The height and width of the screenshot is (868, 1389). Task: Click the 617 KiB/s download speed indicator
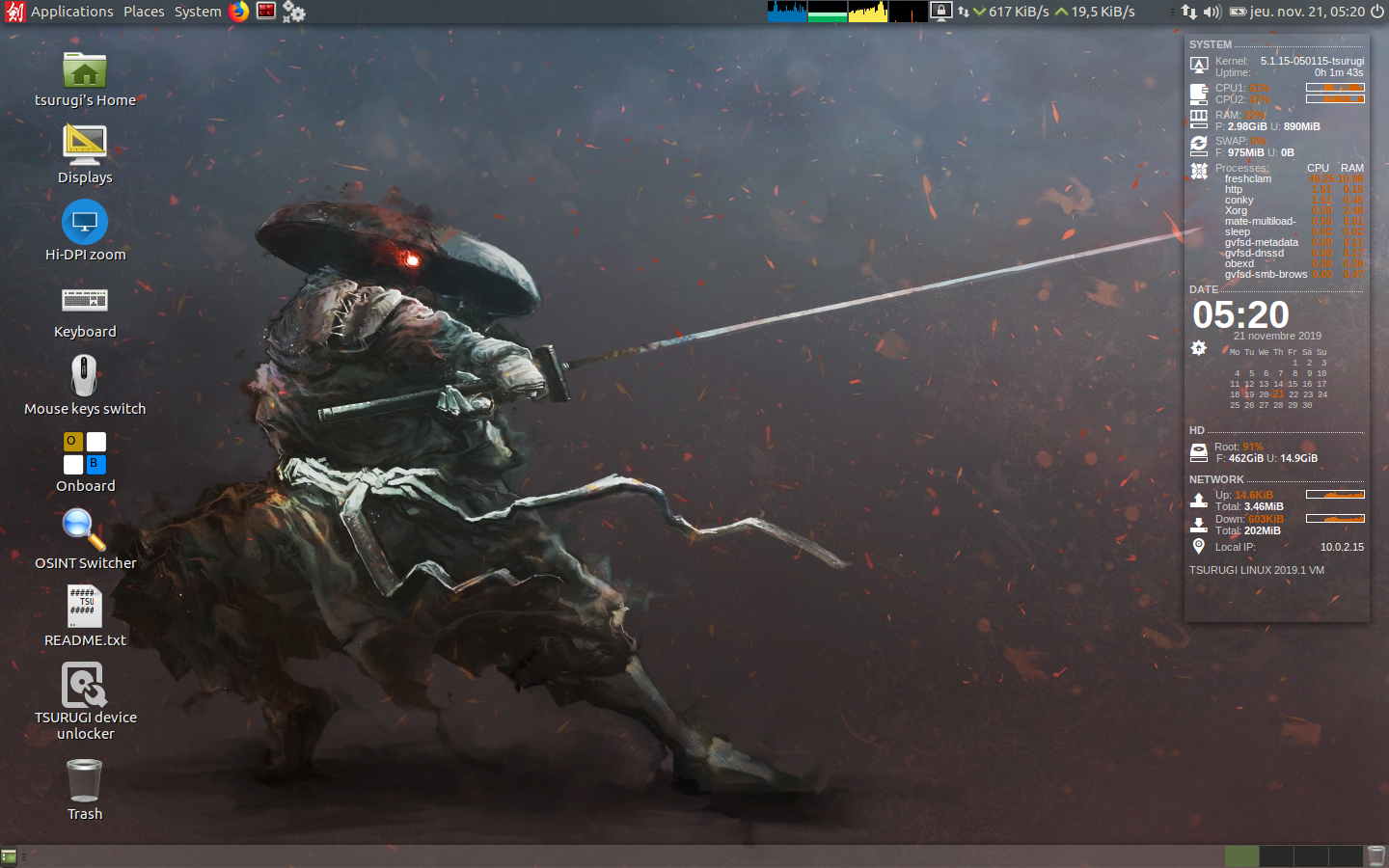(1011, 12)
